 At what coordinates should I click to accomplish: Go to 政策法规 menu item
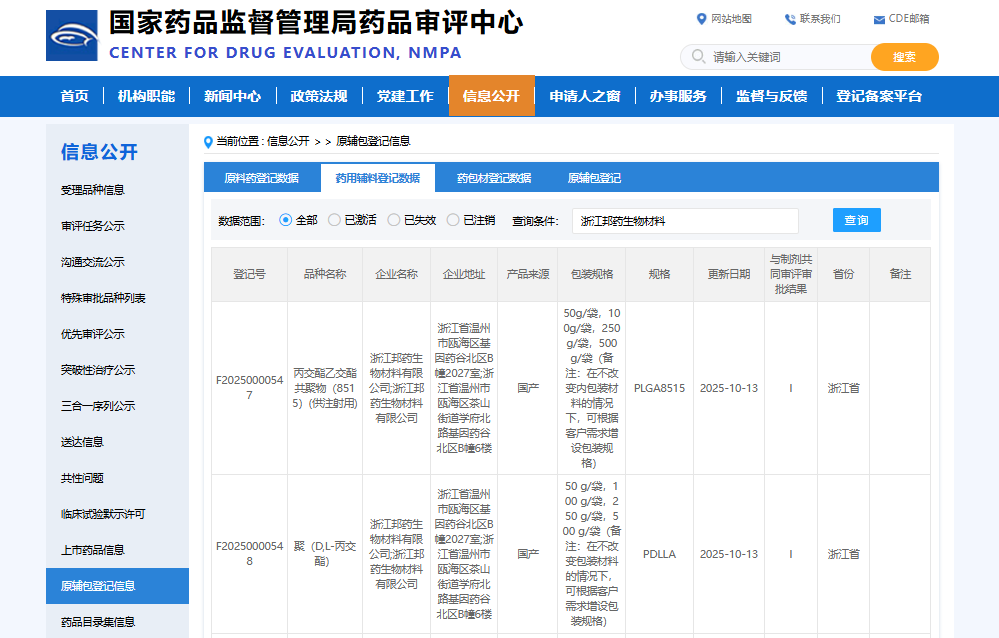click(x=318, y=96)
